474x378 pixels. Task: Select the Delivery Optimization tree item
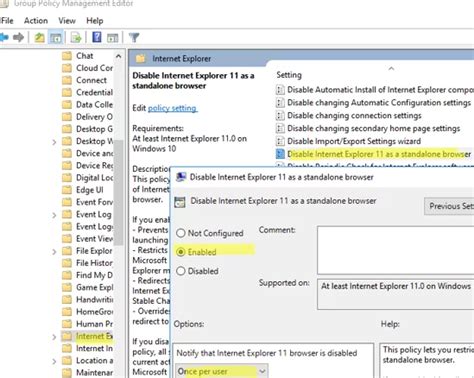coord(94,117)
